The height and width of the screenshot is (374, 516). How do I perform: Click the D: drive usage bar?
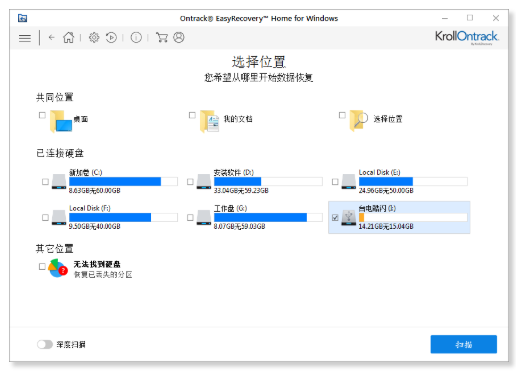(268, 181)
